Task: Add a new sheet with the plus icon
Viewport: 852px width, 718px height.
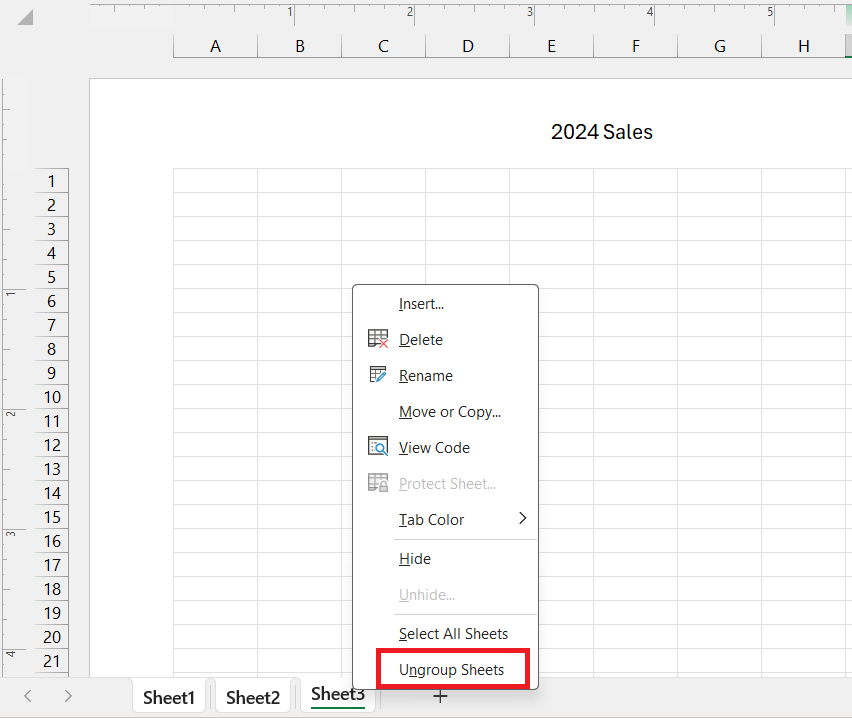Action: click(440, 696)
